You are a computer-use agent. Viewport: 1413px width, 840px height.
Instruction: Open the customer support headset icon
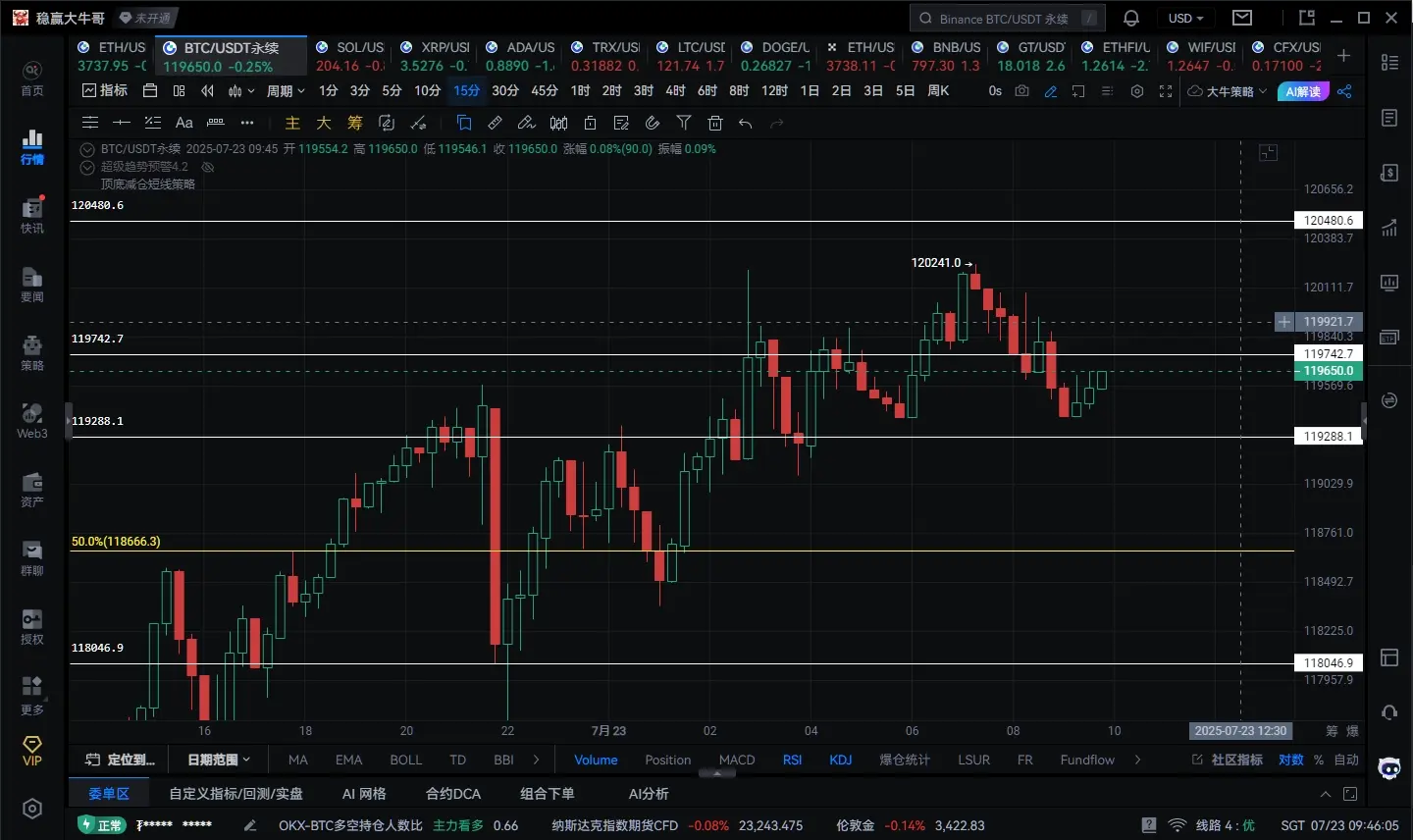(x=1389, y=712)
